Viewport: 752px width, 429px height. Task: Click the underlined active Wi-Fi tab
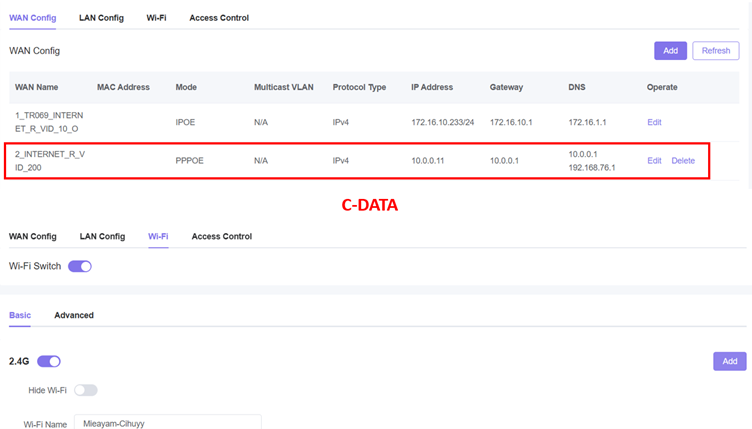(158, 236)
